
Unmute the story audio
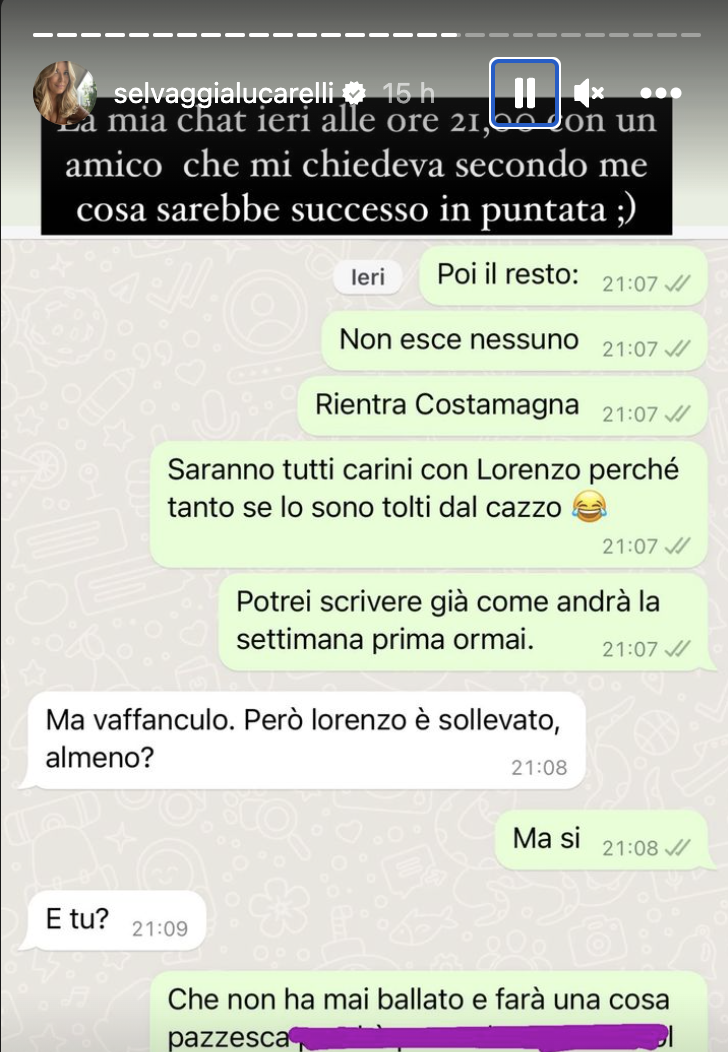click(x=589, y=93)
